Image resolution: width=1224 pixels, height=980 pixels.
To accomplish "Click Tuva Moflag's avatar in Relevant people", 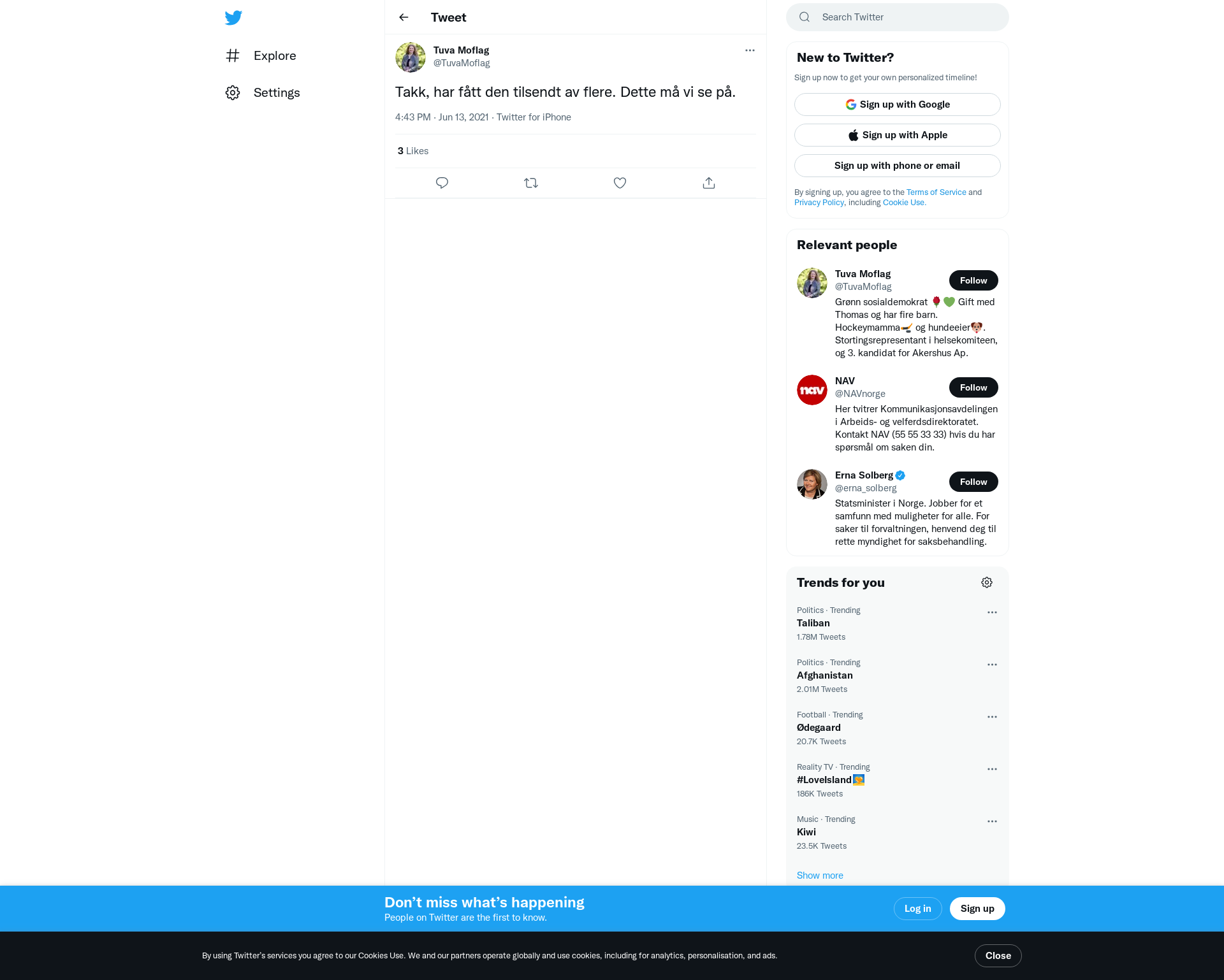I will point(812,283).
